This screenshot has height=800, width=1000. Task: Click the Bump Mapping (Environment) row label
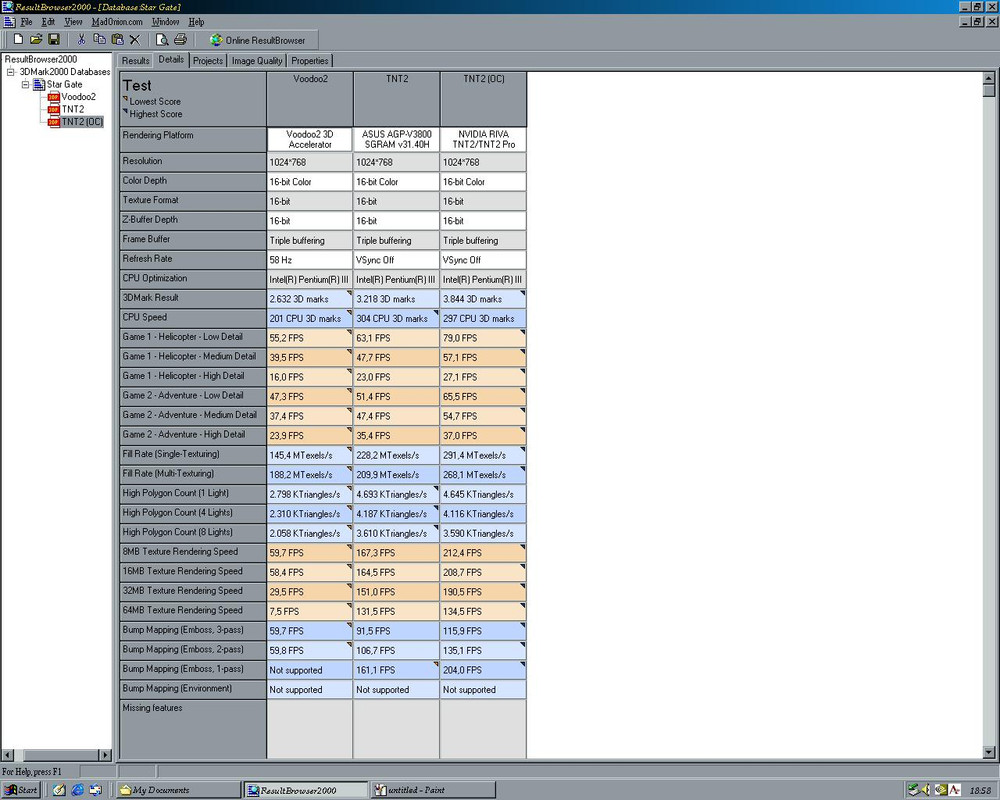click(193, 689)
